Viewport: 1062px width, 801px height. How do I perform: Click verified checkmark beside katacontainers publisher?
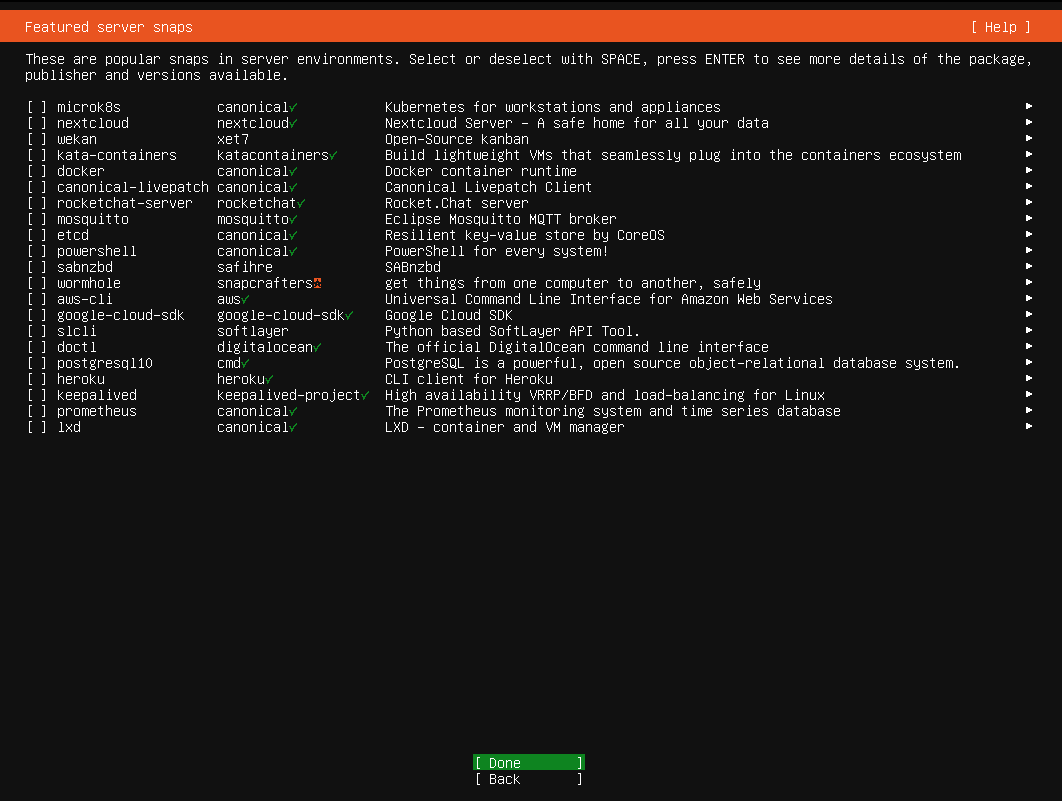333,156
